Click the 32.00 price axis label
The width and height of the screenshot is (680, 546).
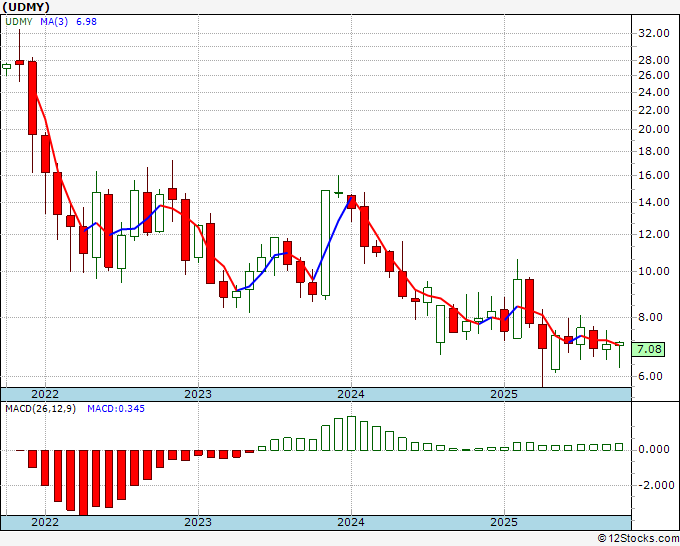click(654, 33)
